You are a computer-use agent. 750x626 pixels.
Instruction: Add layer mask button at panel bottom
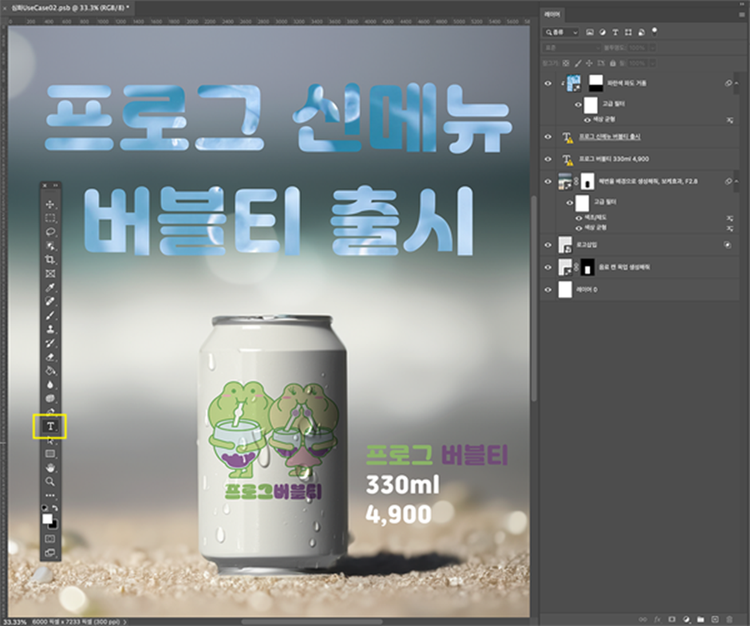click(x=672, y=619)
